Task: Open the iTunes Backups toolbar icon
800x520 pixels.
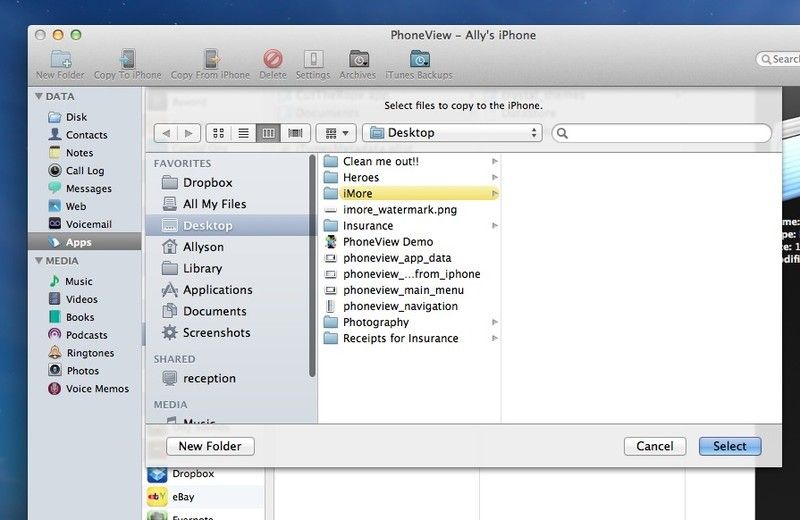Action: point(419,59)
